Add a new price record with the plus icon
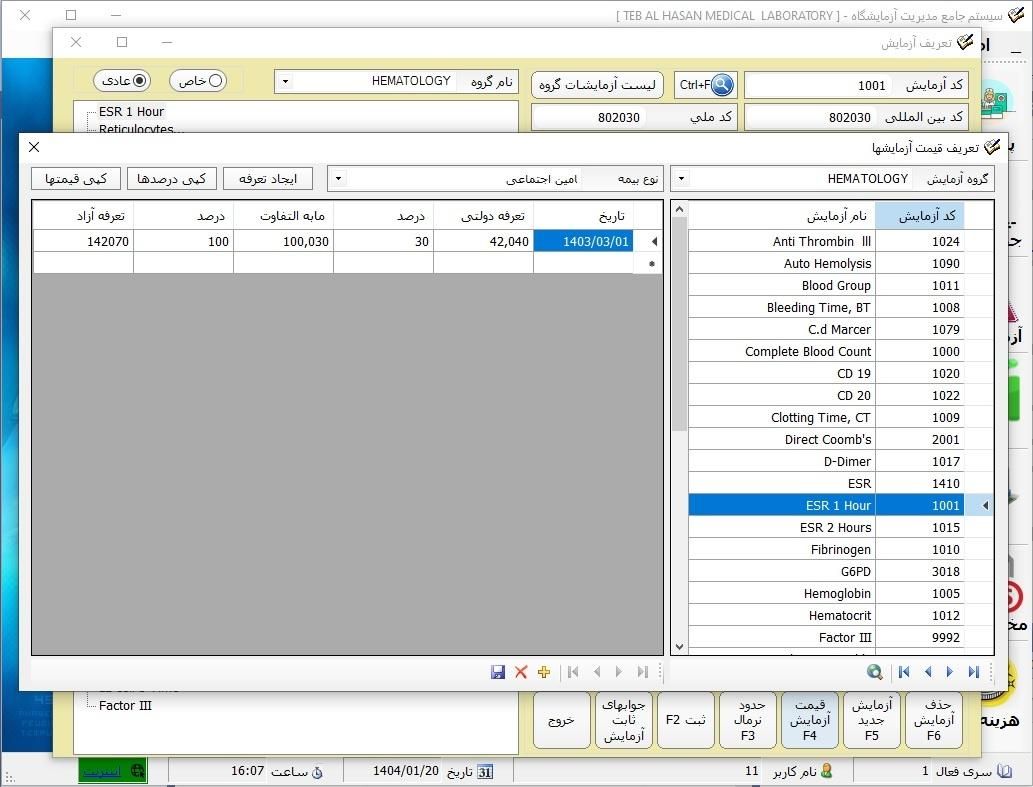1033x787 pixels. tap(544, 672)
